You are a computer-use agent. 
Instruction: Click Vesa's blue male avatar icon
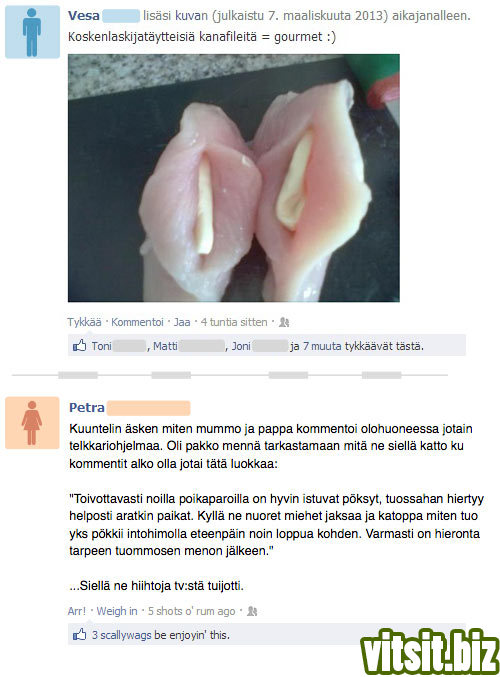32,32
